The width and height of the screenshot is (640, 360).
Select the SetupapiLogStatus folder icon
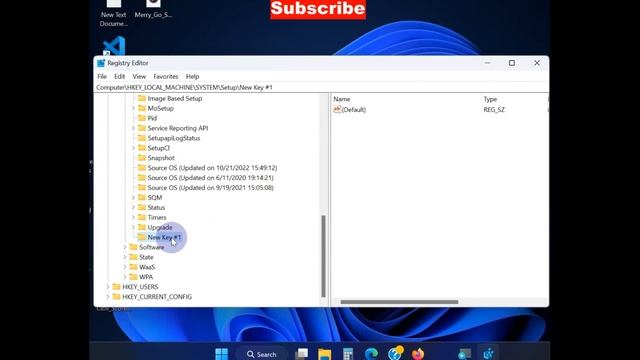pos(142,138)
